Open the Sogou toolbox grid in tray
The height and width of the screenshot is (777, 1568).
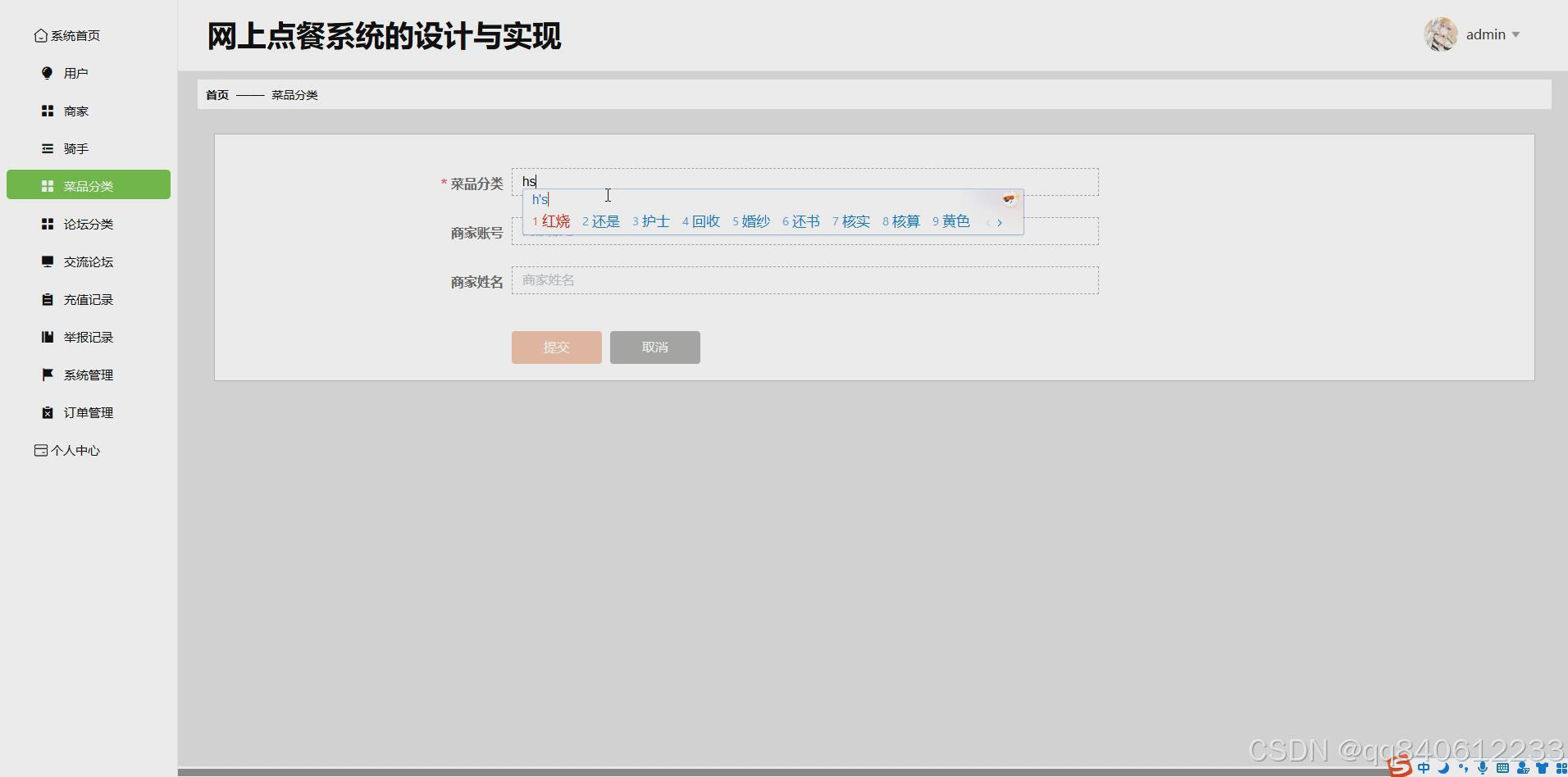1561,768
